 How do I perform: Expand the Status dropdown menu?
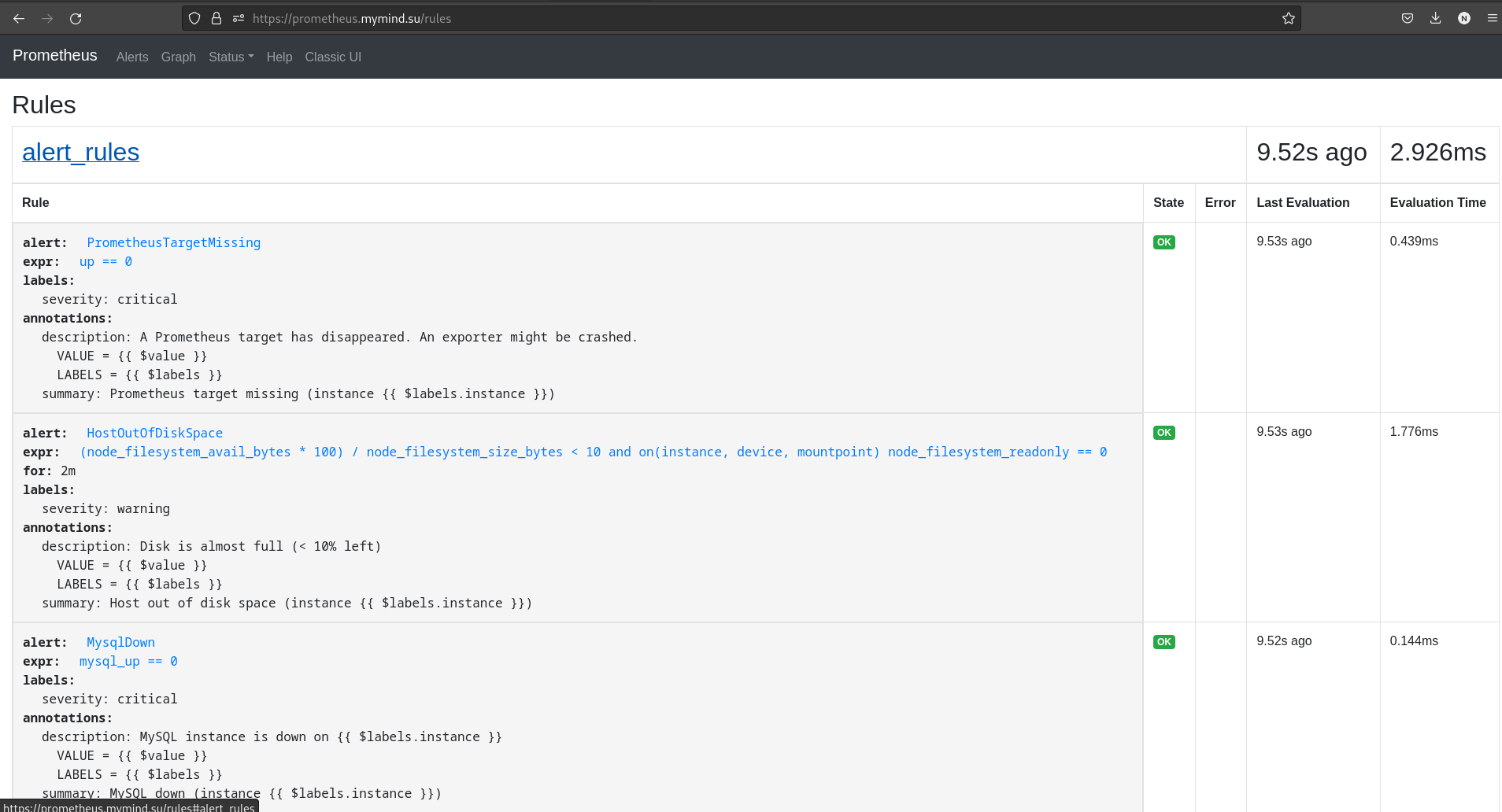coord(231,57)
